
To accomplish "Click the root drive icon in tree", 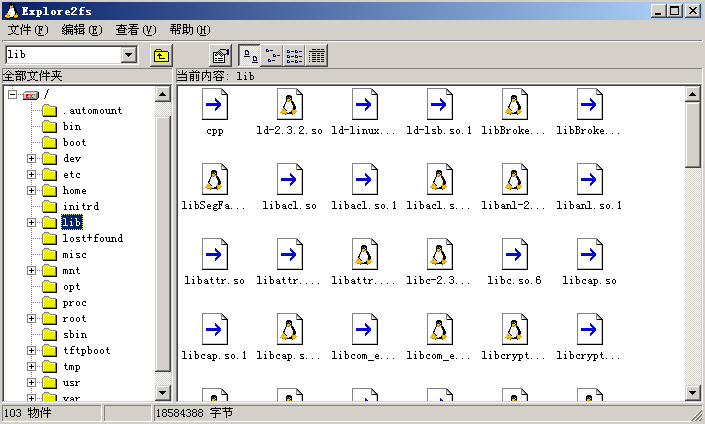I will [x=30, y=95].
